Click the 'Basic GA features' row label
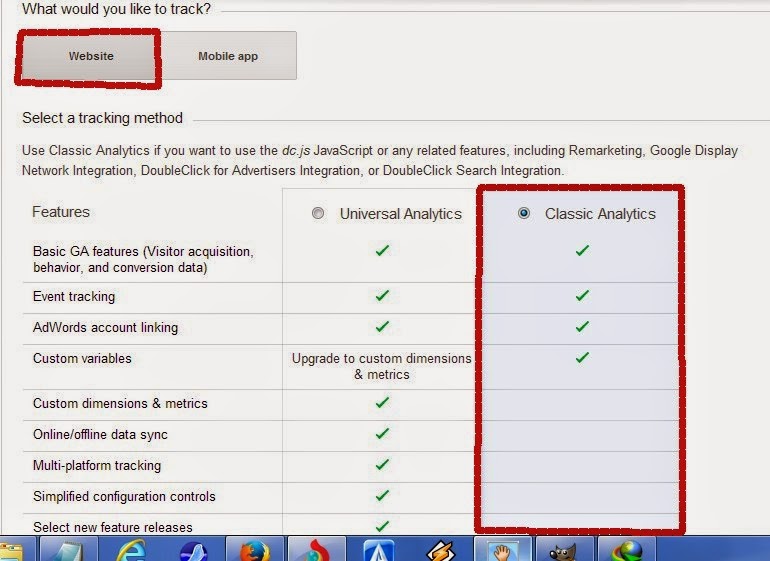The image size is (770, 561). (143, 259)
